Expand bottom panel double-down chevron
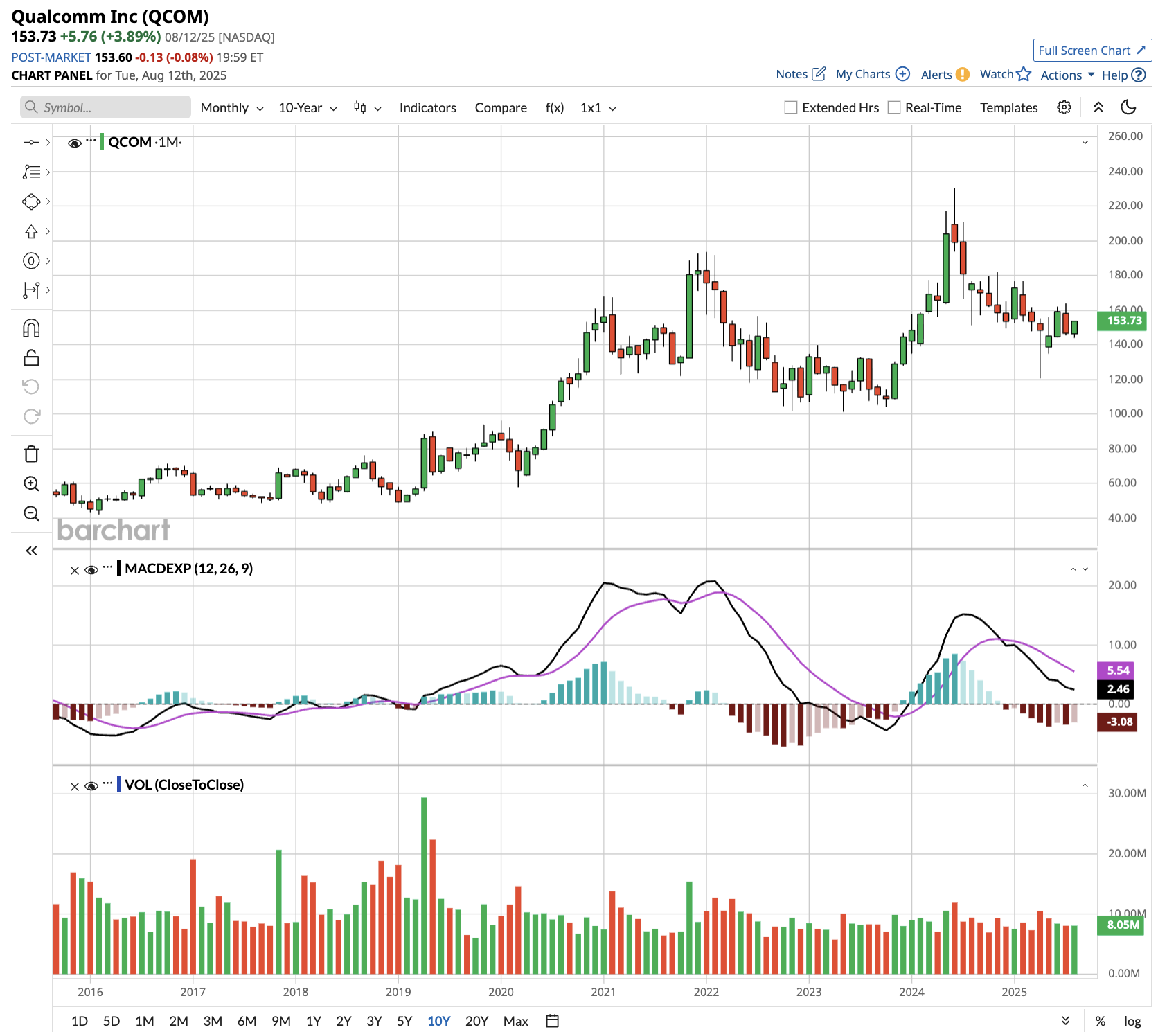1176x1032 pixels. click(x=1066, y=1021)
